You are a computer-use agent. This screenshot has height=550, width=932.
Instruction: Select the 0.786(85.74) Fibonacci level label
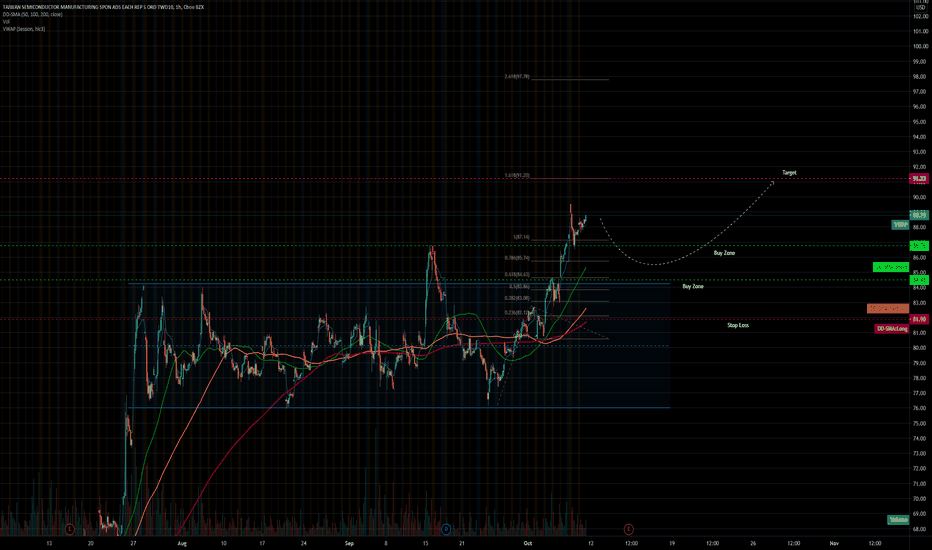[517, 258]
